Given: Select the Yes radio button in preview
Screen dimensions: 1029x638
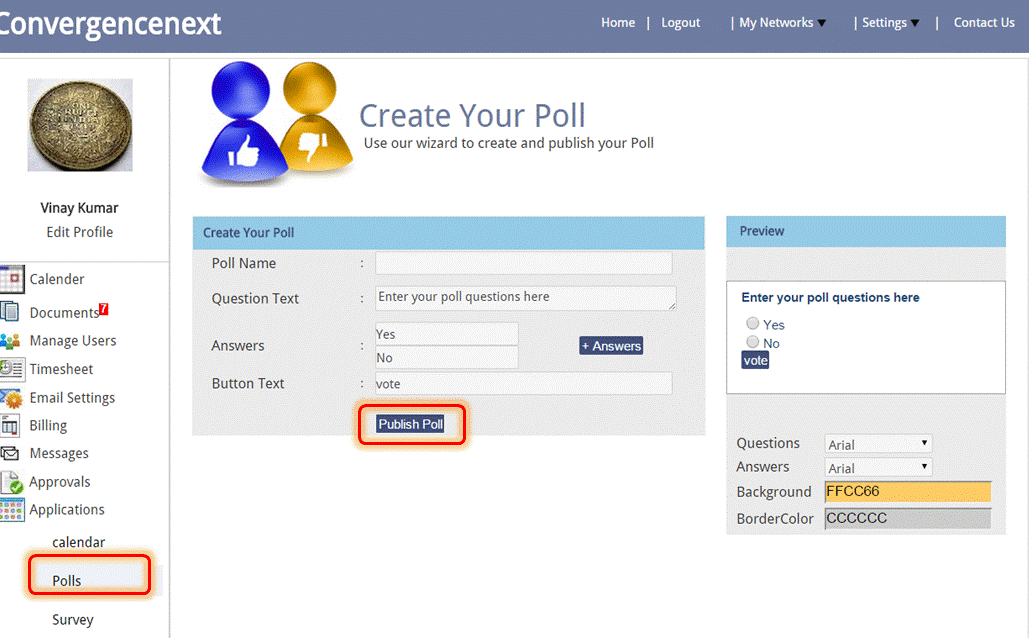Looking at the screenshot, I should [x=753, y=324].
